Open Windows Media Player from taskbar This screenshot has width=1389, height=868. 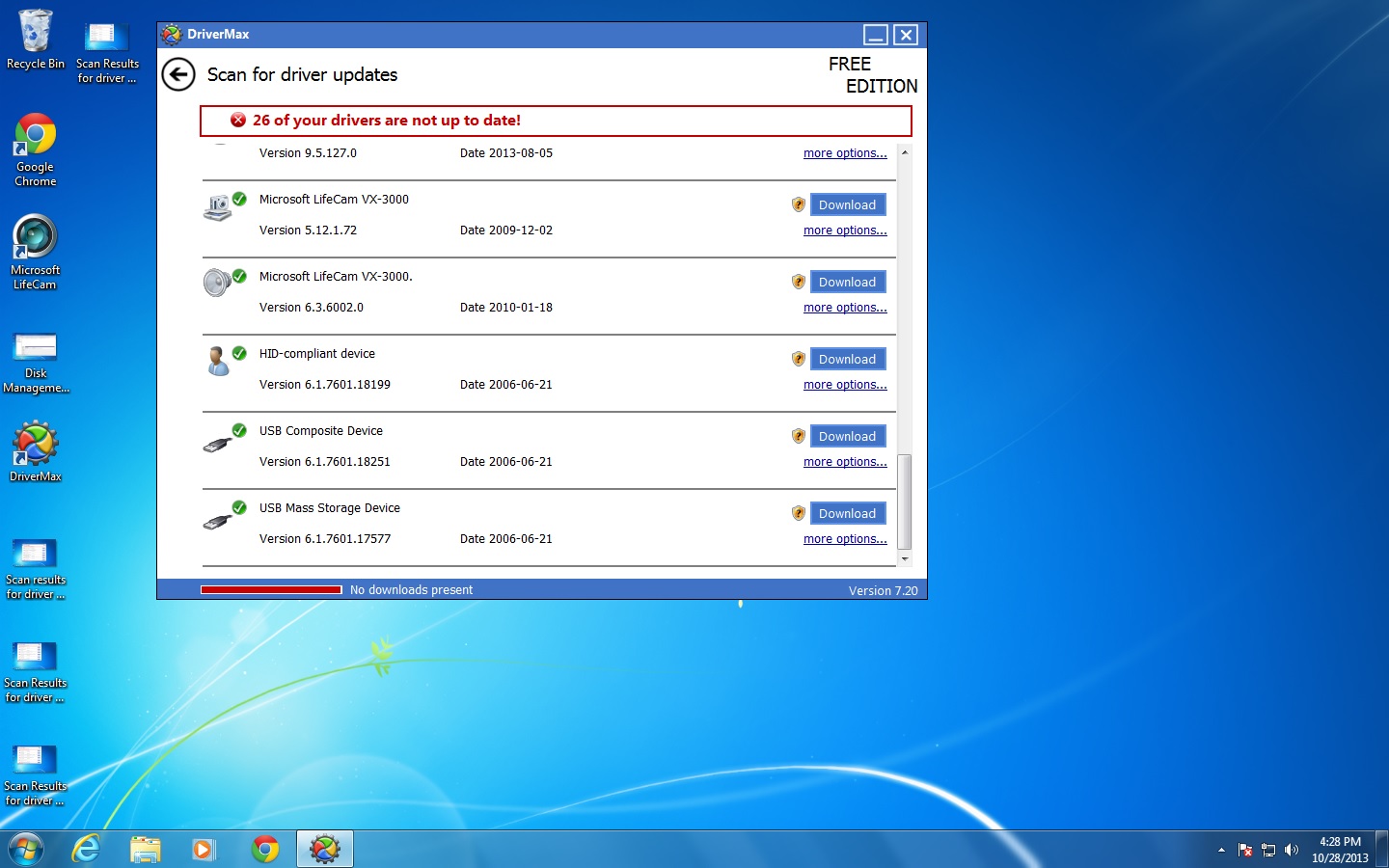pos(204,849)
